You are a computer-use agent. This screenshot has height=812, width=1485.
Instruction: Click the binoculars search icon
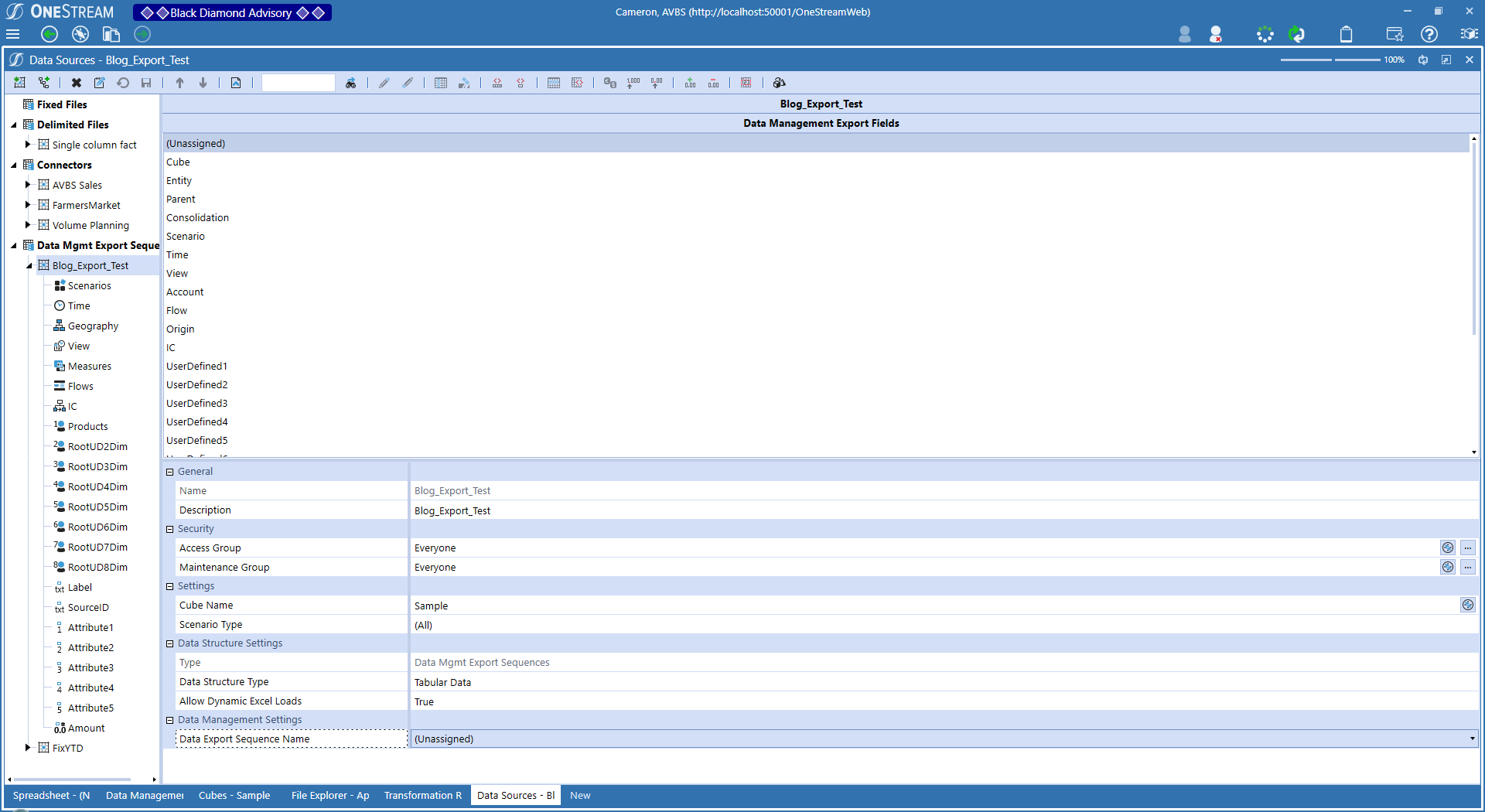coord(351,83)
